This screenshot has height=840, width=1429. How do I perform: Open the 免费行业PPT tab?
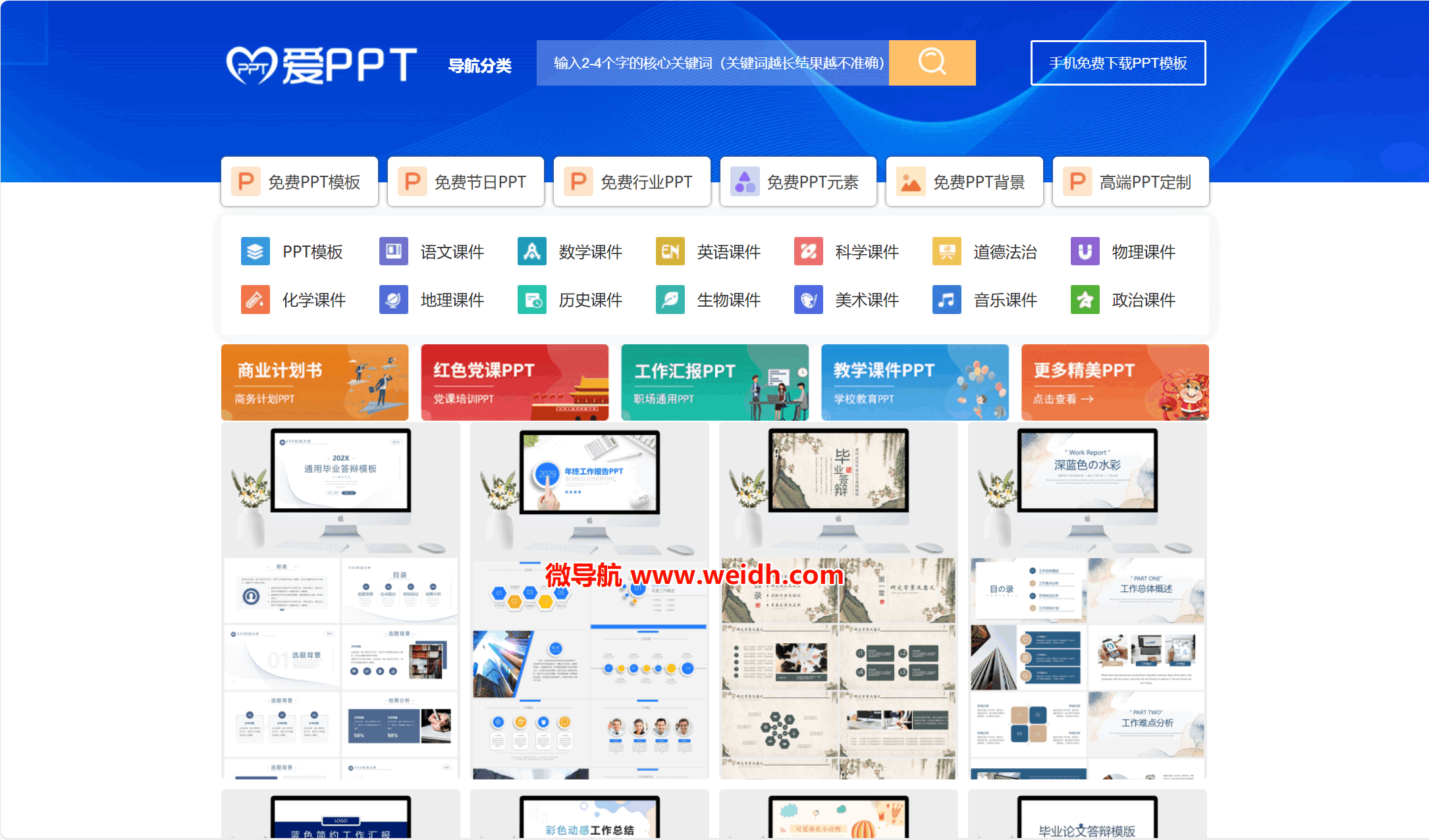[632, 182]
